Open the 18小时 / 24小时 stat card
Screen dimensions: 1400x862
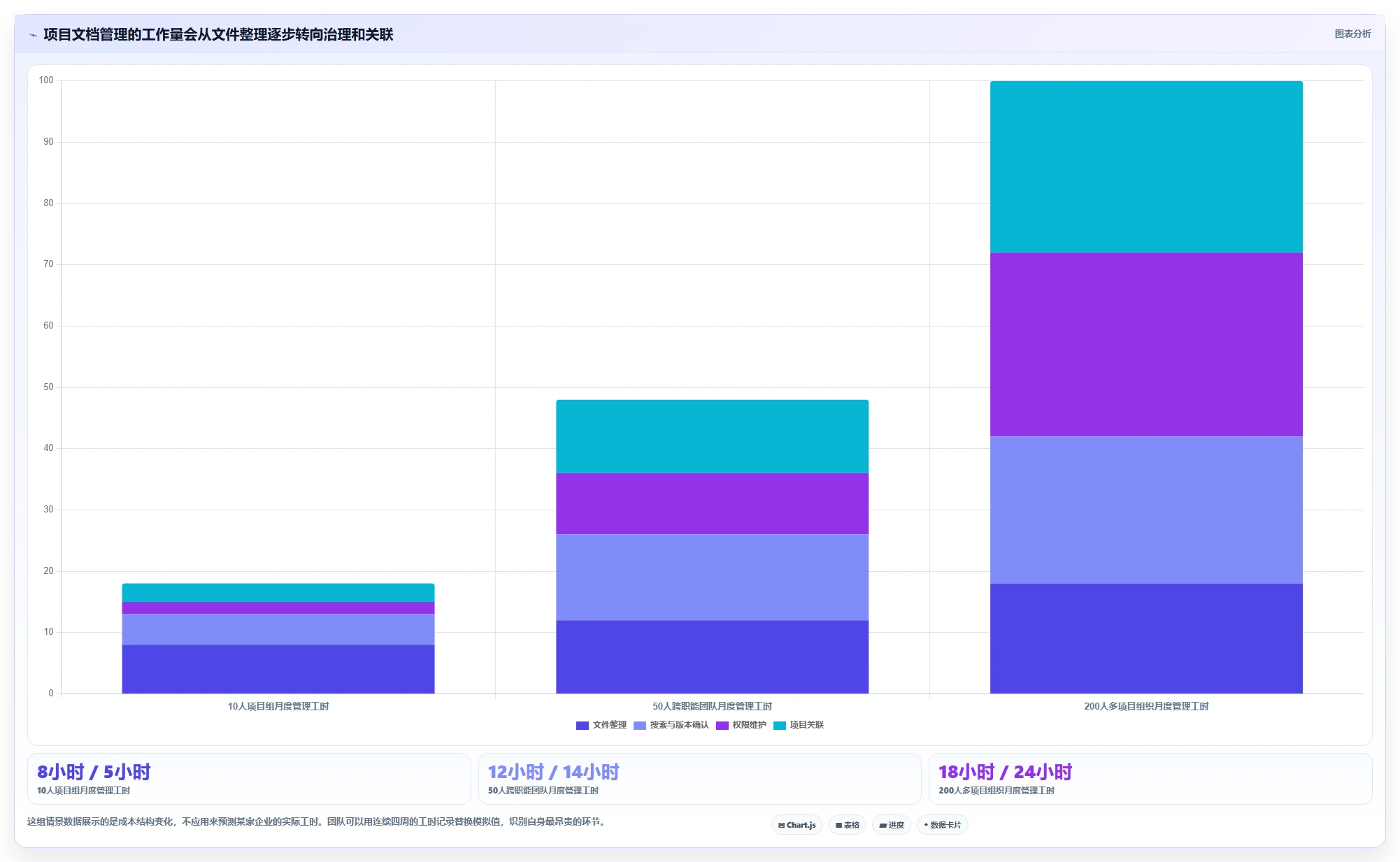point(1150,779)
